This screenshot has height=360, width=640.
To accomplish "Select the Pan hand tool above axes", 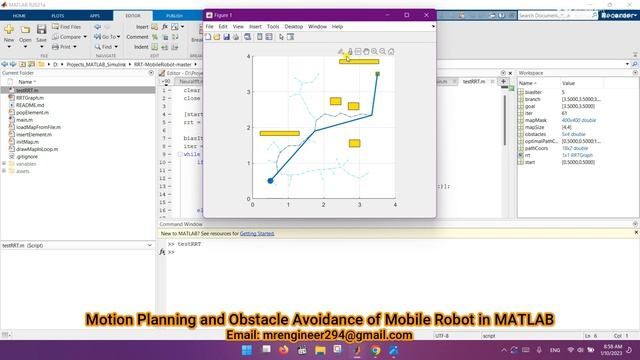I will [x=366, y=51].
